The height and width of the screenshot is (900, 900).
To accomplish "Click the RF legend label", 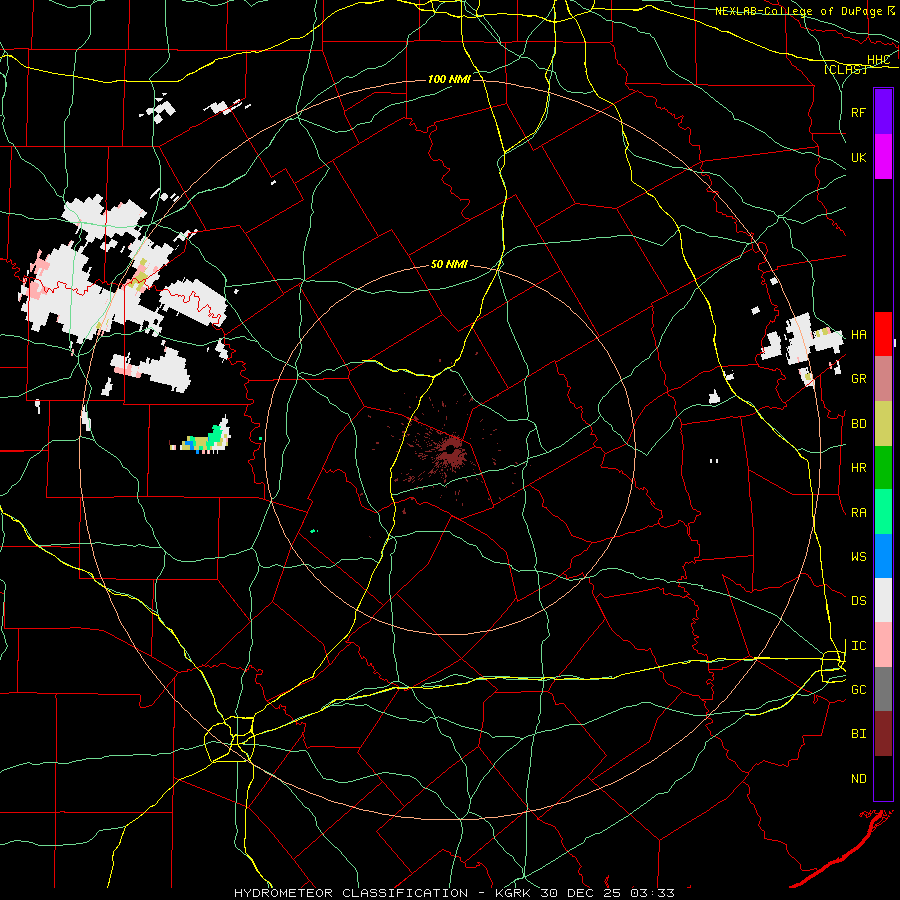I will (x=858, y=112).
